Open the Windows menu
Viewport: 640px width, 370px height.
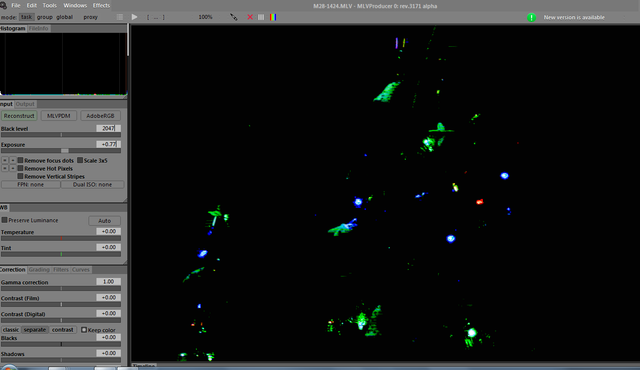[75, 5]
